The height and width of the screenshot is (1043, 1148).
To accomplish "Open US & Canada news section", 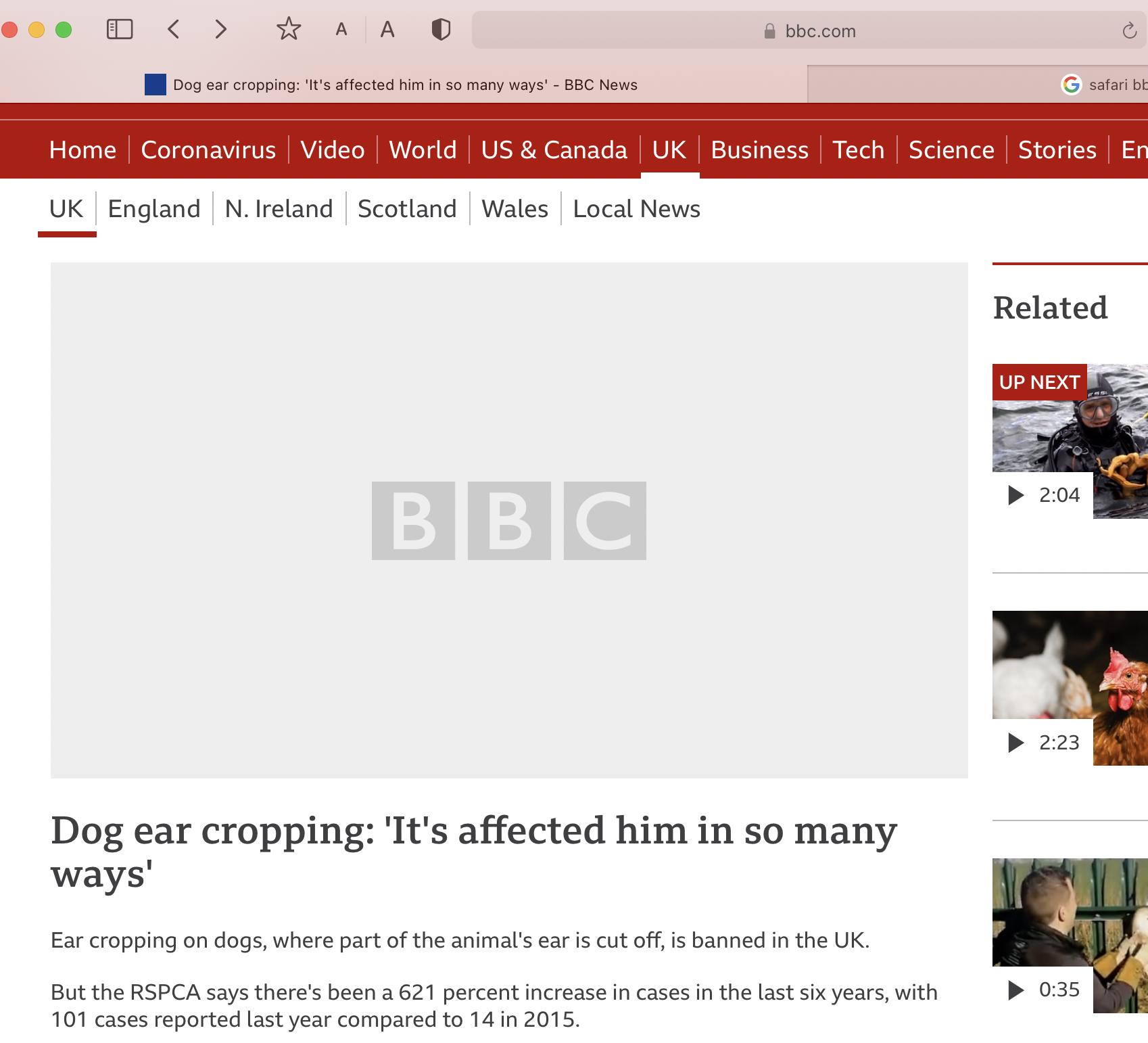I will coord(554,149).
